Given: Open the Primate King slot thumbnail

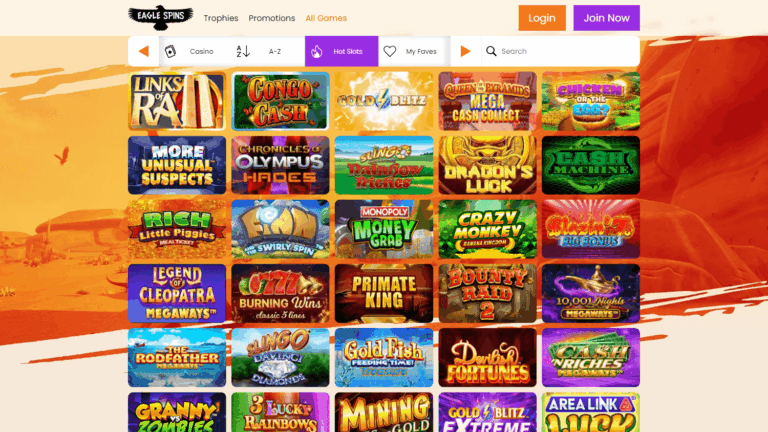Looking at the screenshot, I should click(384, 293).
